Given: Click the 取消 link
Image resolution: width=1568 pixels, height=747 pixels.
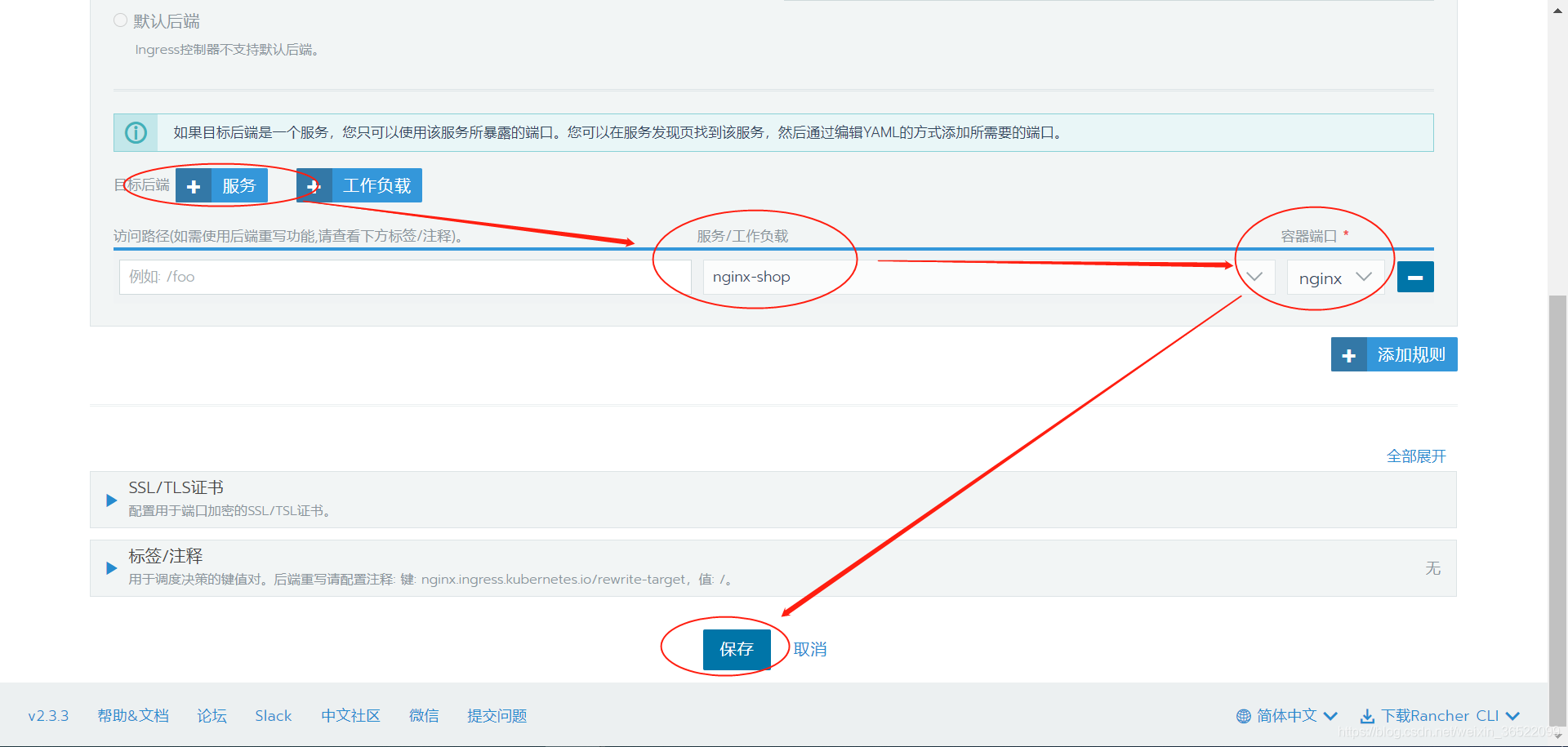Looking at the screenshot, I should [810, 649].
